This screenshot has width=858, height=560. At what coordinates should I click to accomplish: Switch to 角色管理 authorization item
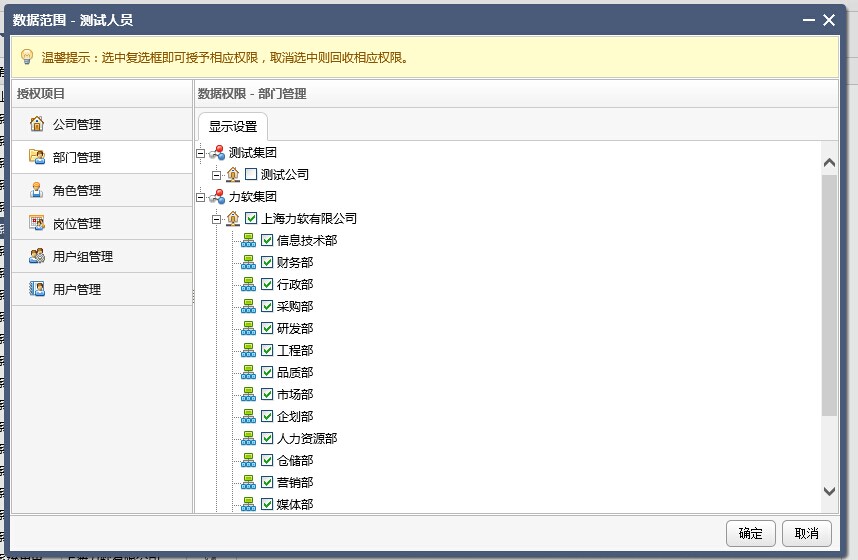102,190
